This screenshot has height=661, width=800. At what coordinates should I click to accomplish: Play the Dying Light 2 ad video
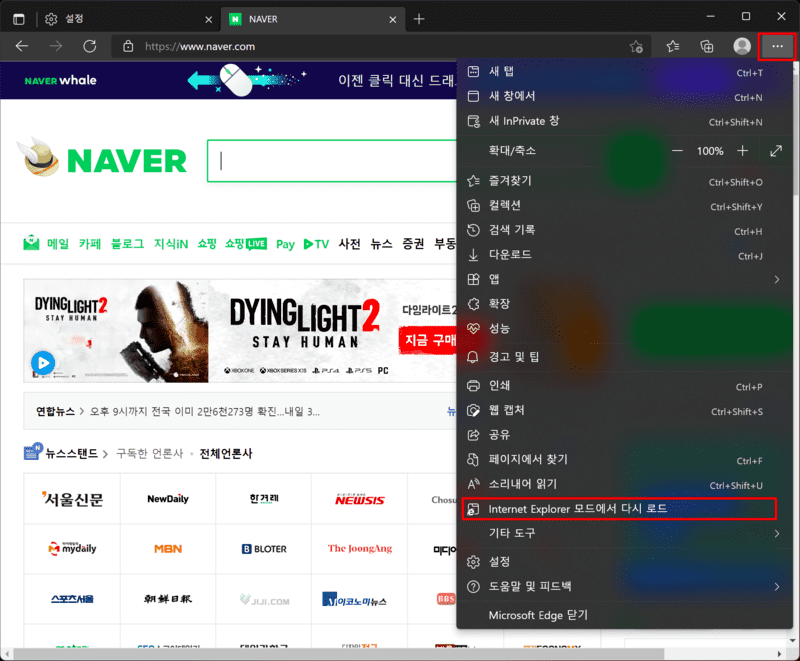pos(43,363)
